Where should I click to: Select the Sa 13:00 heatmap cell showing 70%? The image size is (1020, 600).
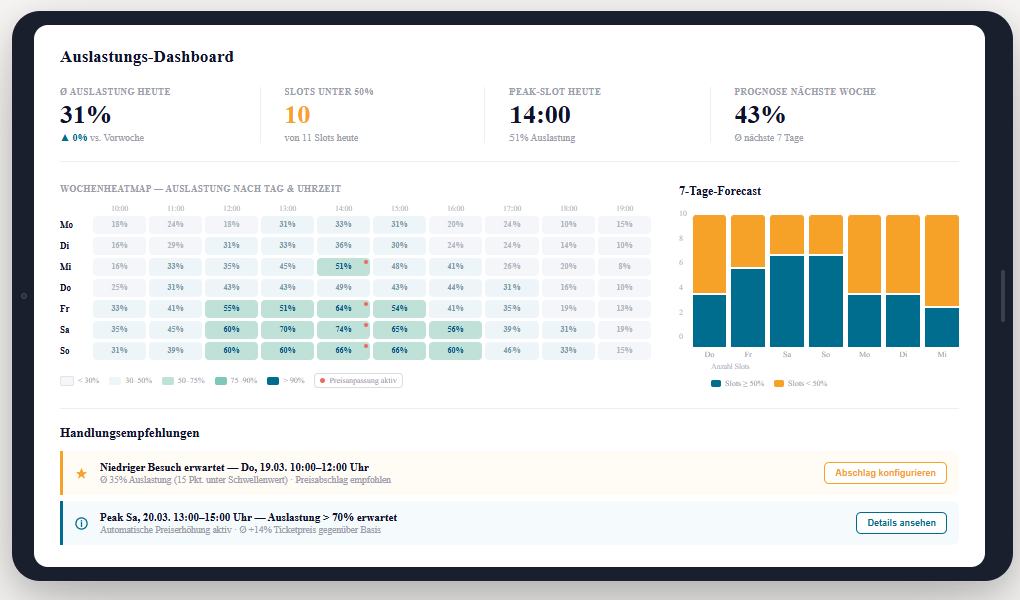[x=288, y=329]
